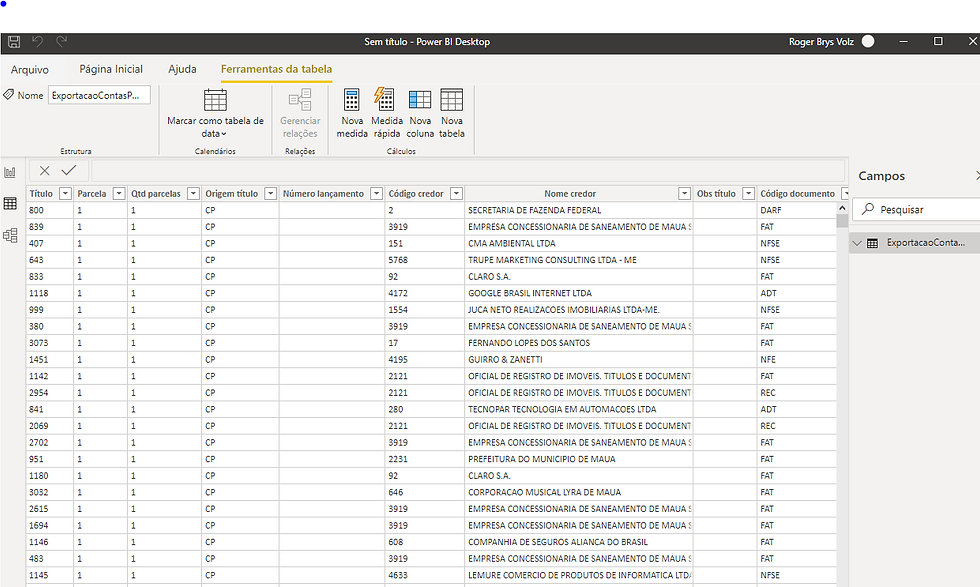Image resolution: width=980 pixels, height=587 pixels.
Task: Click the Save icon in title bar
Action: 14,42
